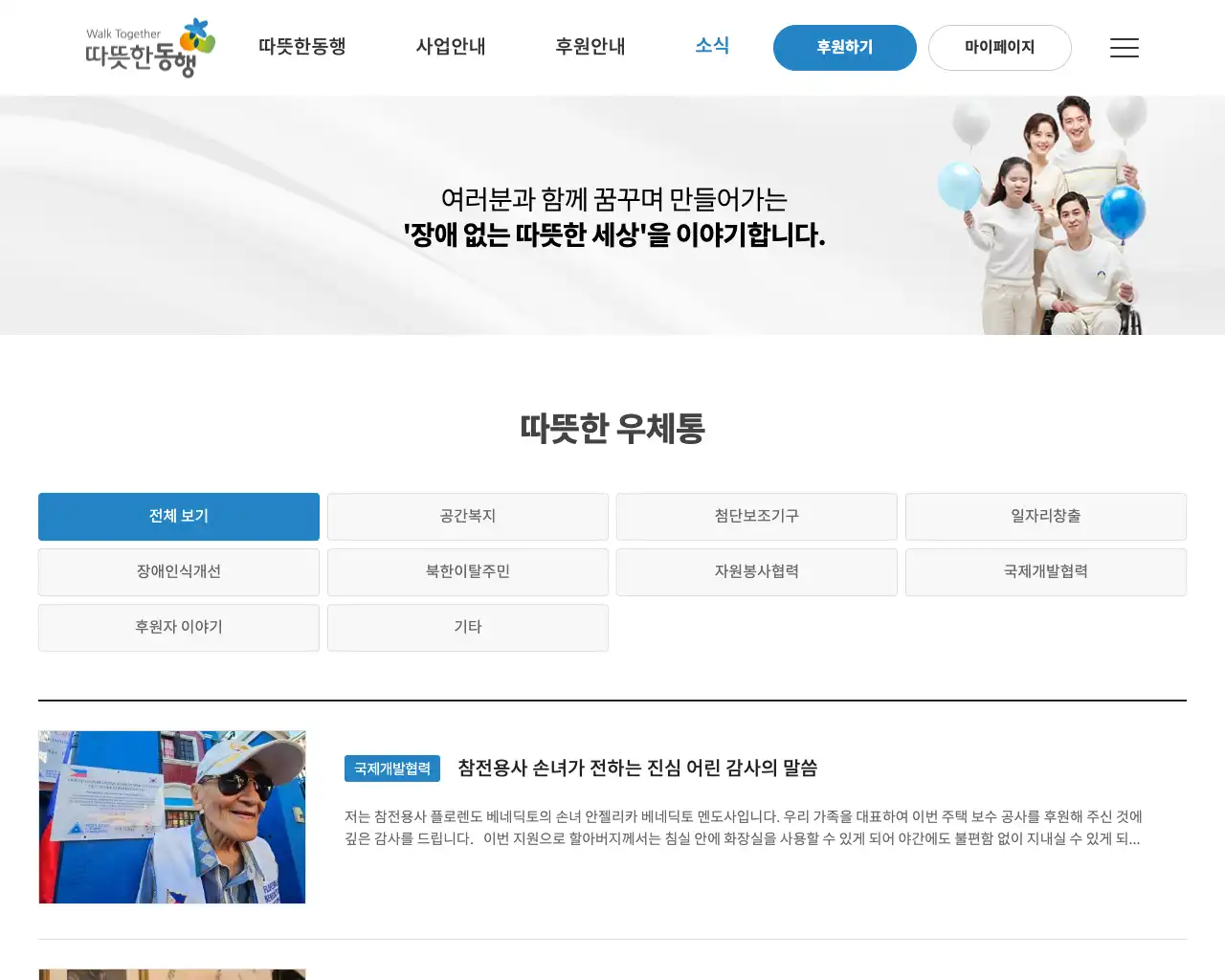Open the 사업안내 menu item
Viewport: 1225px width, 980px height.
pos(451,46)
